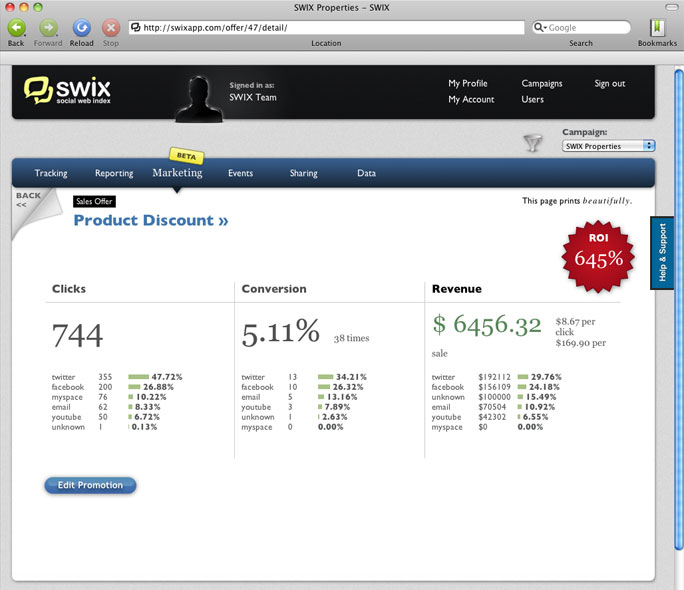Click the facebook 26.88% clicks bar
Viewport: 684px width, 590px height.
pos(134,387)
